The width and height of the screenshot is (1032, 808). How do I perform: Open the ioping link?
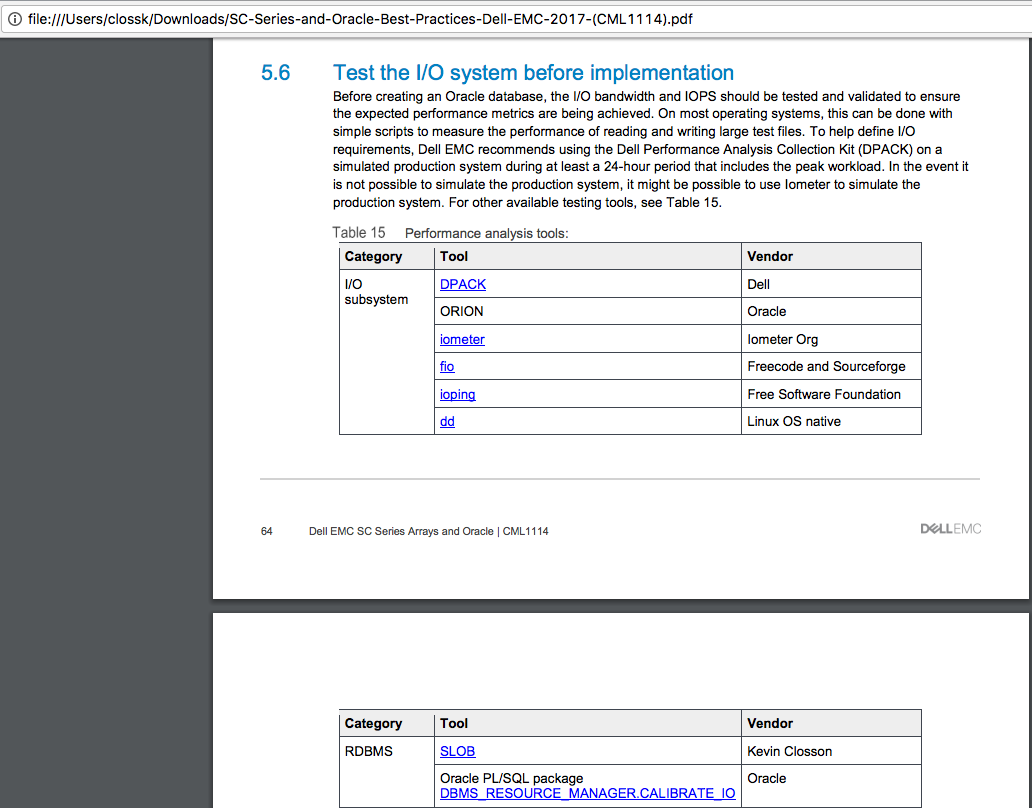(x=457, y=394)
